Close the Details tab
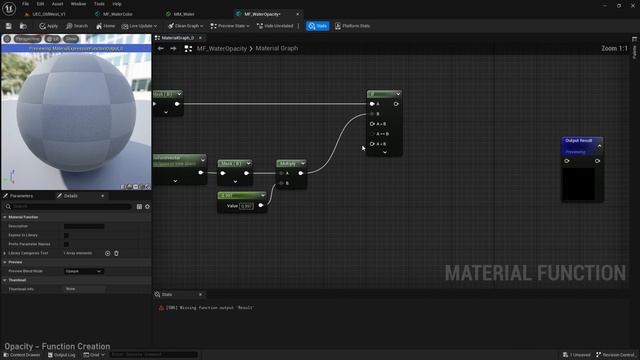The width and height of the screenshot is (640, 360). (102, 196)
